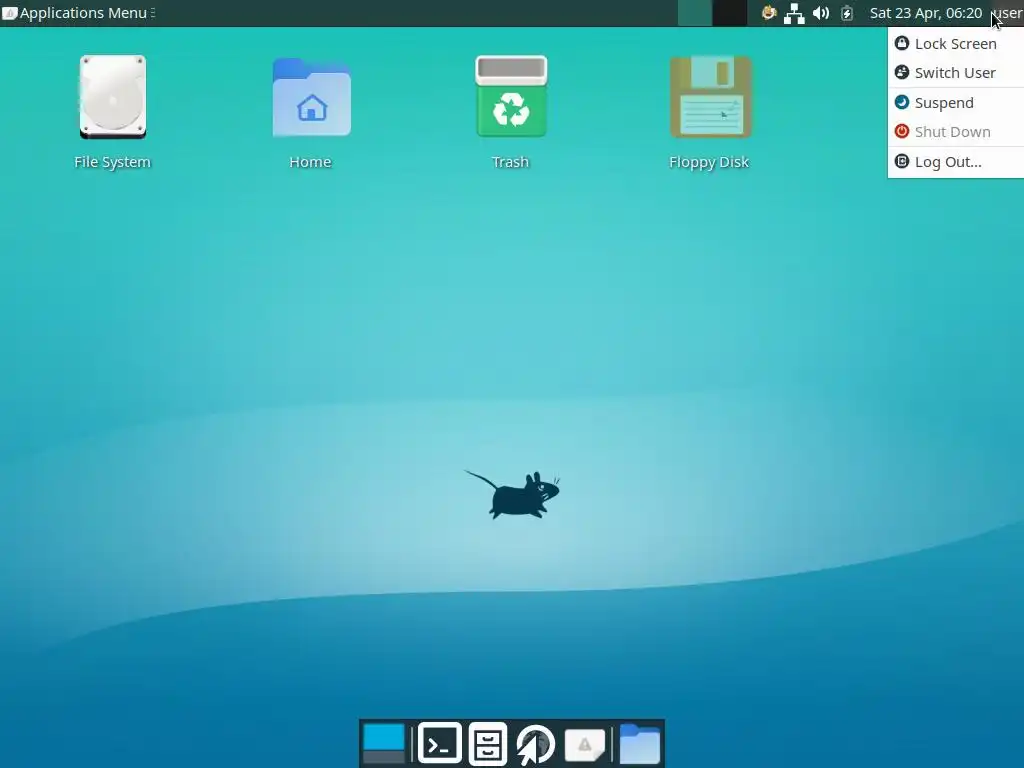Select Suspend in the user menu

point(955,103)
